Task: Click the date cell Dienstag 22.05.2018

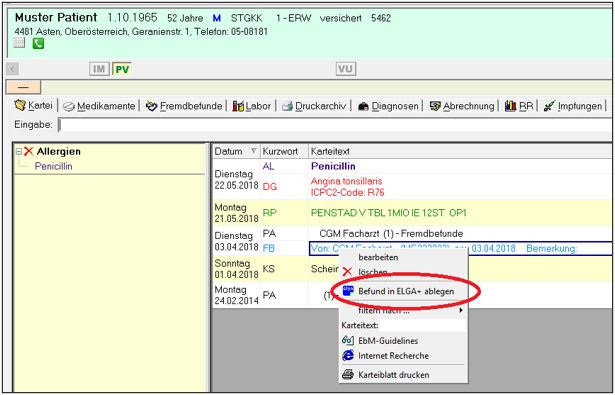Action: [x=237, y=180]
